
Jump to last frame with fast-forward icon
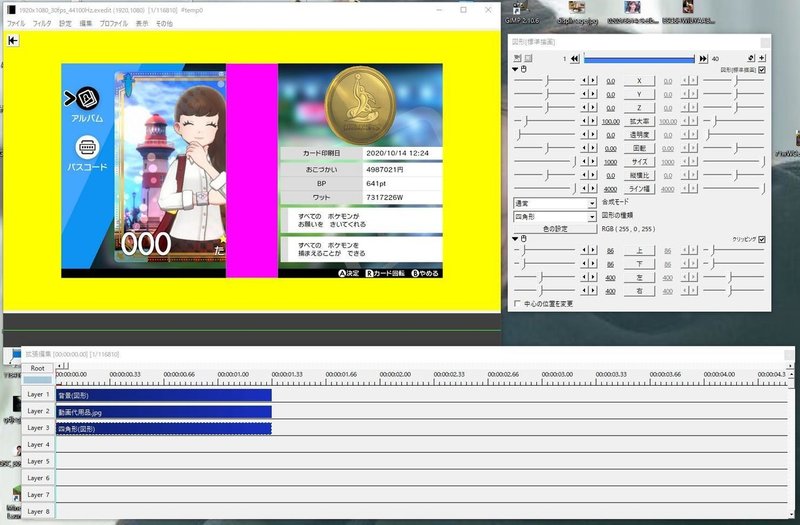703,59
